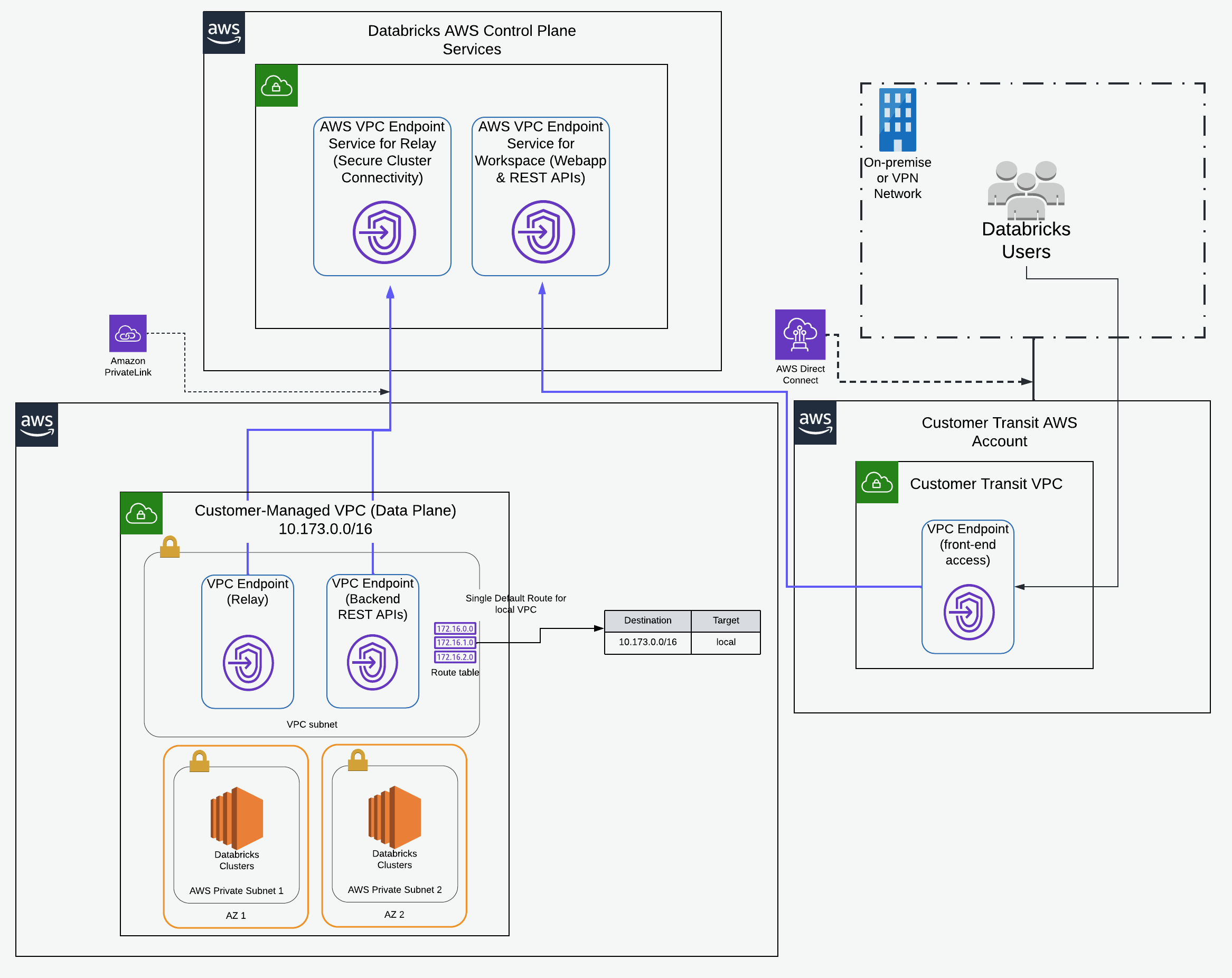Image resolution: width=1232 pixels, height=978 pixels.
Task: Click the padlock icon on AWS Private Subnet 1
Action: [x=199, y=761]
